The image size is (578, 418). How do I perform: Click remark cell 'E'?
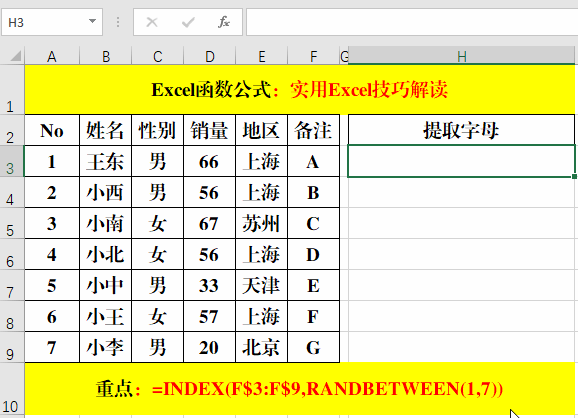coord(313,285)
